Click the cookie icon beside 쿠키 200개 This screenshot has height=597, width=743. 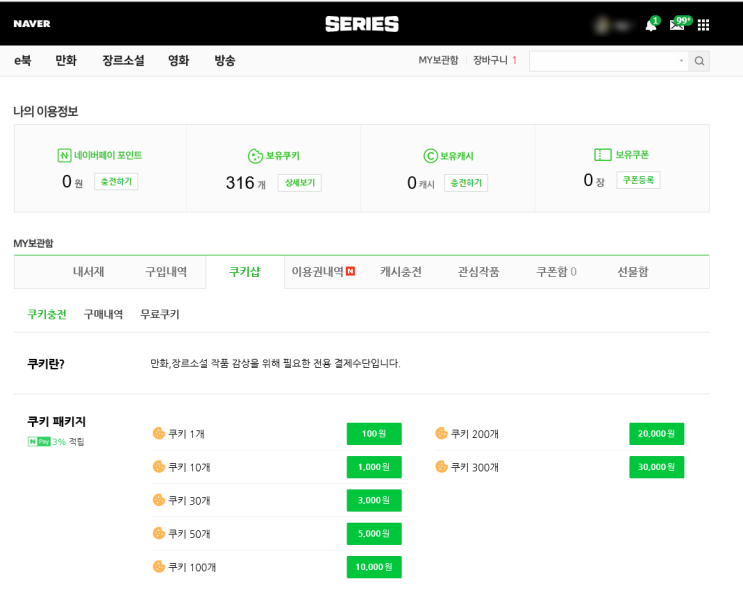click(x=441, y=433)
